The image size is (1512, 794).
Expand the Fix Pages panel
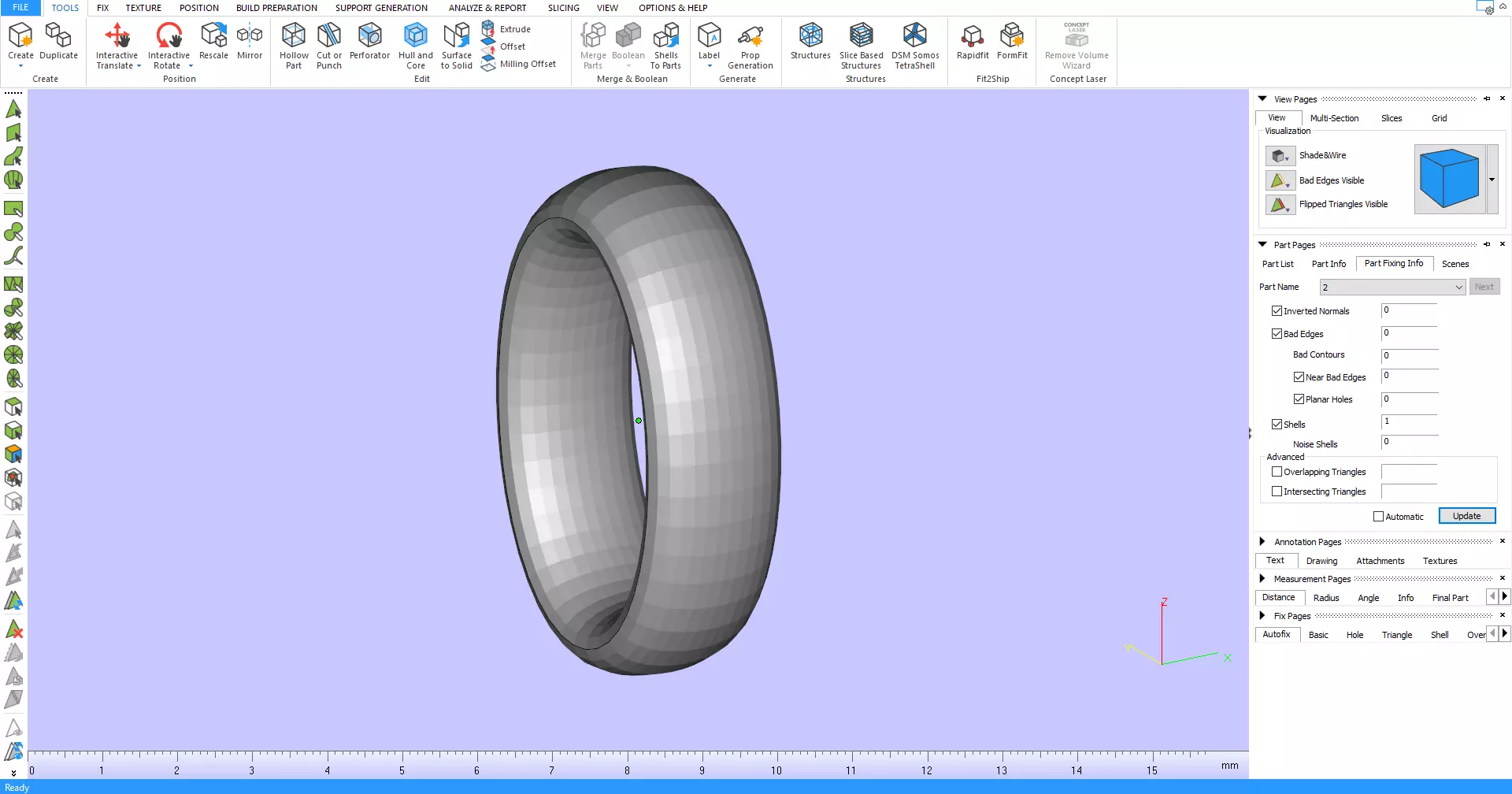point(1262,616)
